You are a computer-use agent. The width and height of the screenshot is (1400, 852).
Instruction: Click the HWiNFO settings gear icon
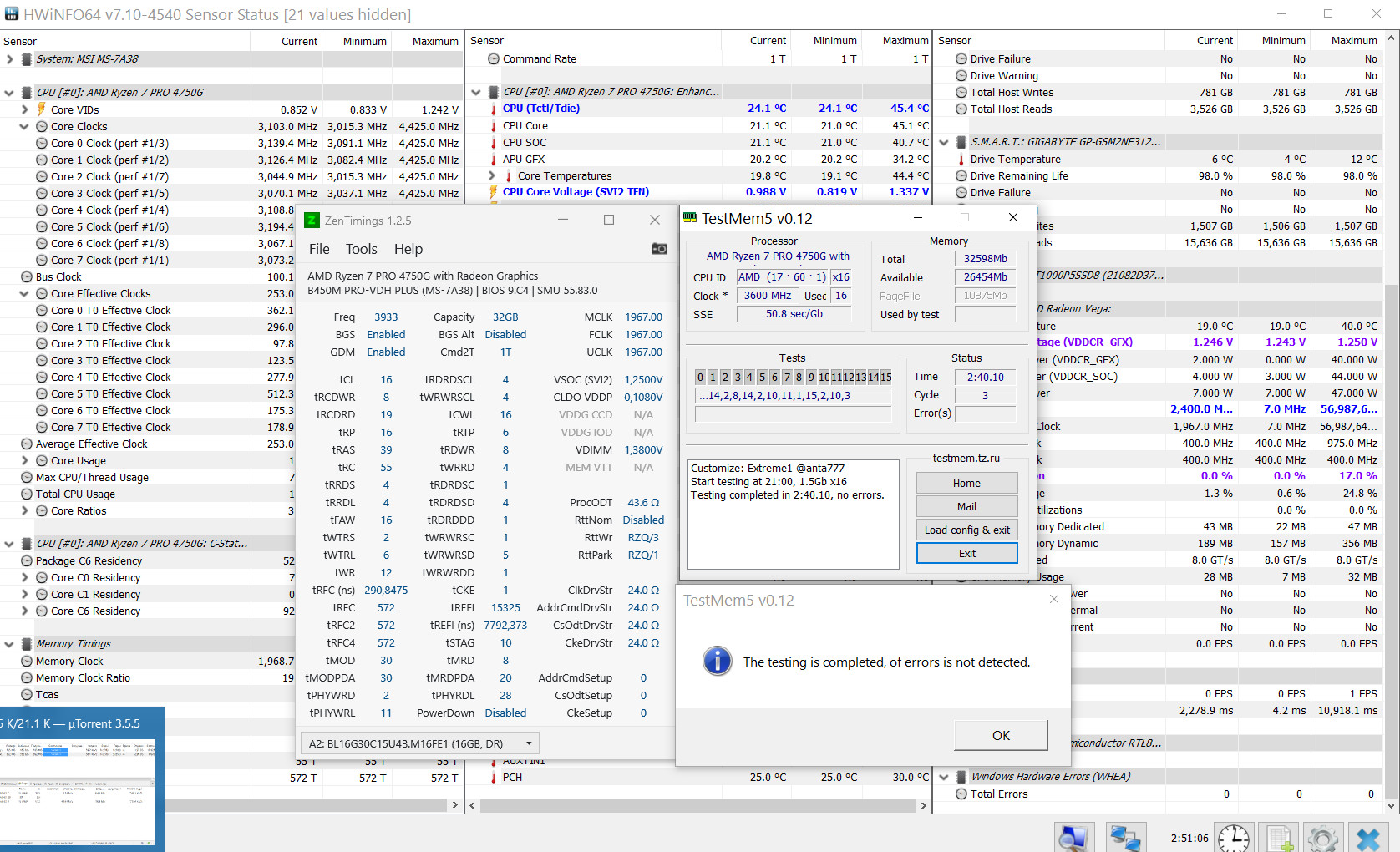pyautogui.click(x=1322, y=838)
